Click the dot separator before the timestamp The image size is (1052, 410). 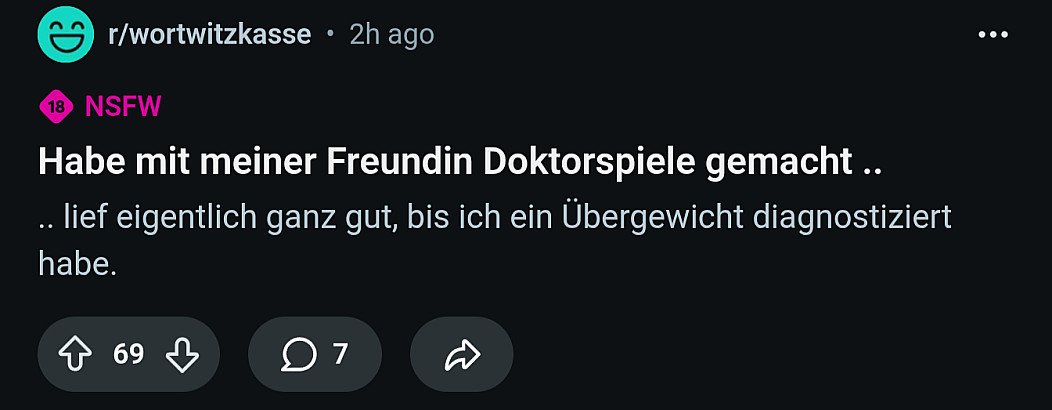(x=330, y=35)
